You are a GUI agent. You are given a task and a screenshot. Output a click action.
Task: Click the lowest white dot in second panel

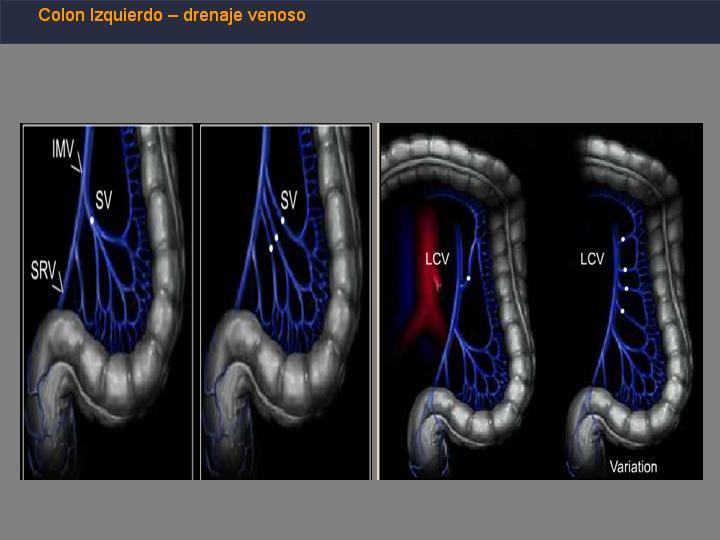pos(271,248)
